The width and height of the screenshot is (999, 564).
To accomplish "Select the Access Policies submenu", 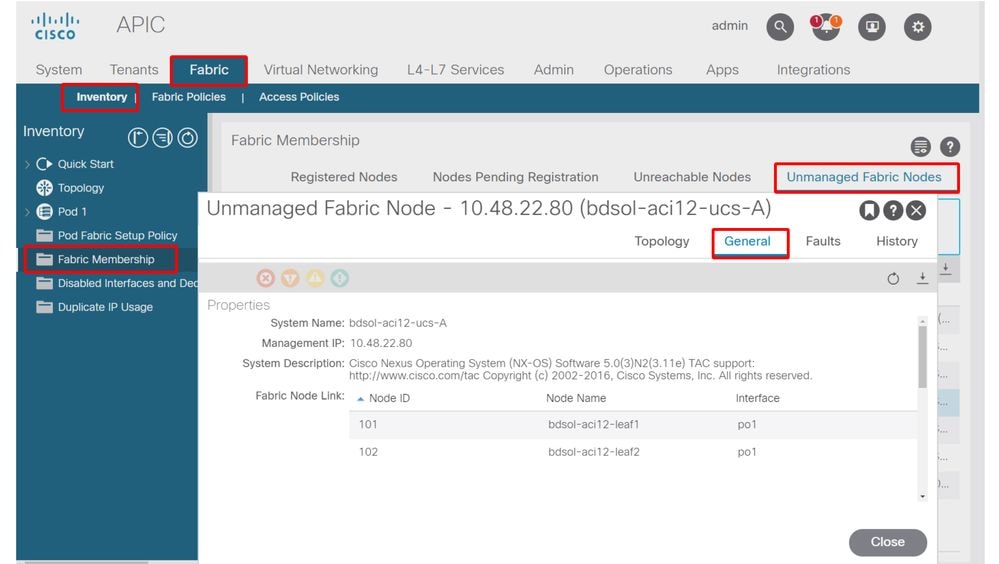I will (x=299, y=97).
